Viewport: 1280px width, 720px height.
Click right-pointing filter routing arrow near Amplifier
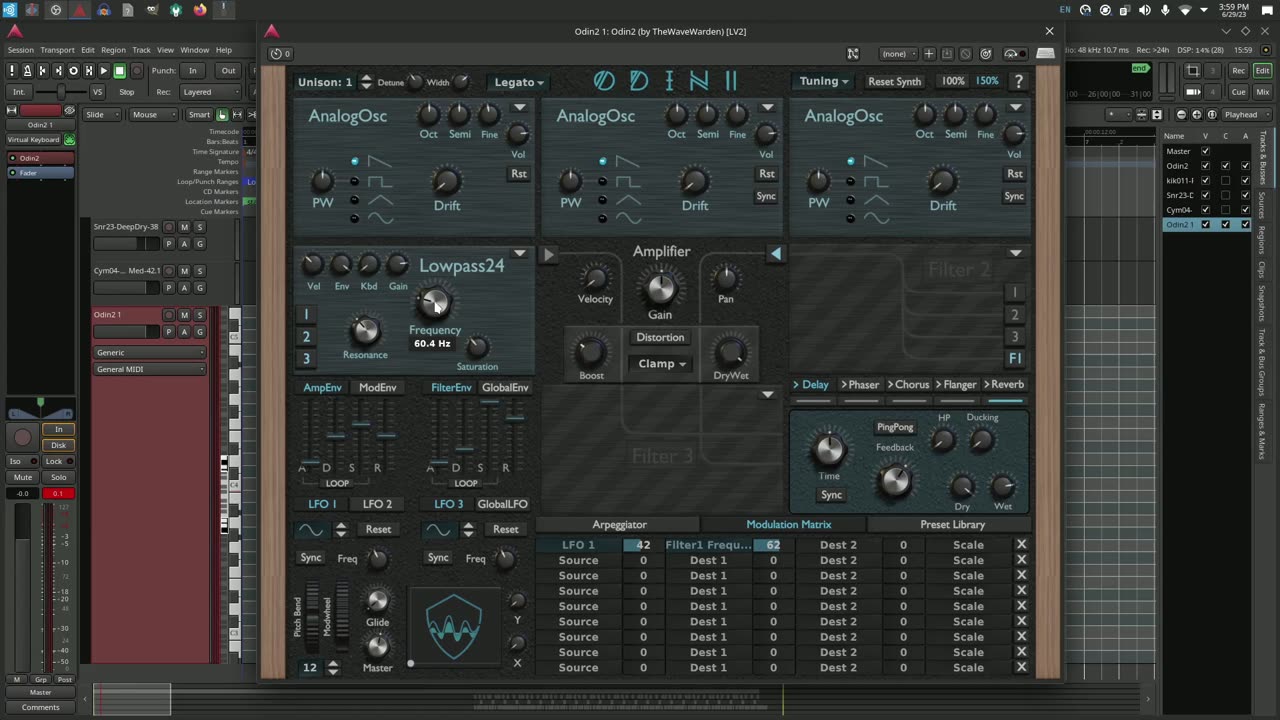(548, 254)
